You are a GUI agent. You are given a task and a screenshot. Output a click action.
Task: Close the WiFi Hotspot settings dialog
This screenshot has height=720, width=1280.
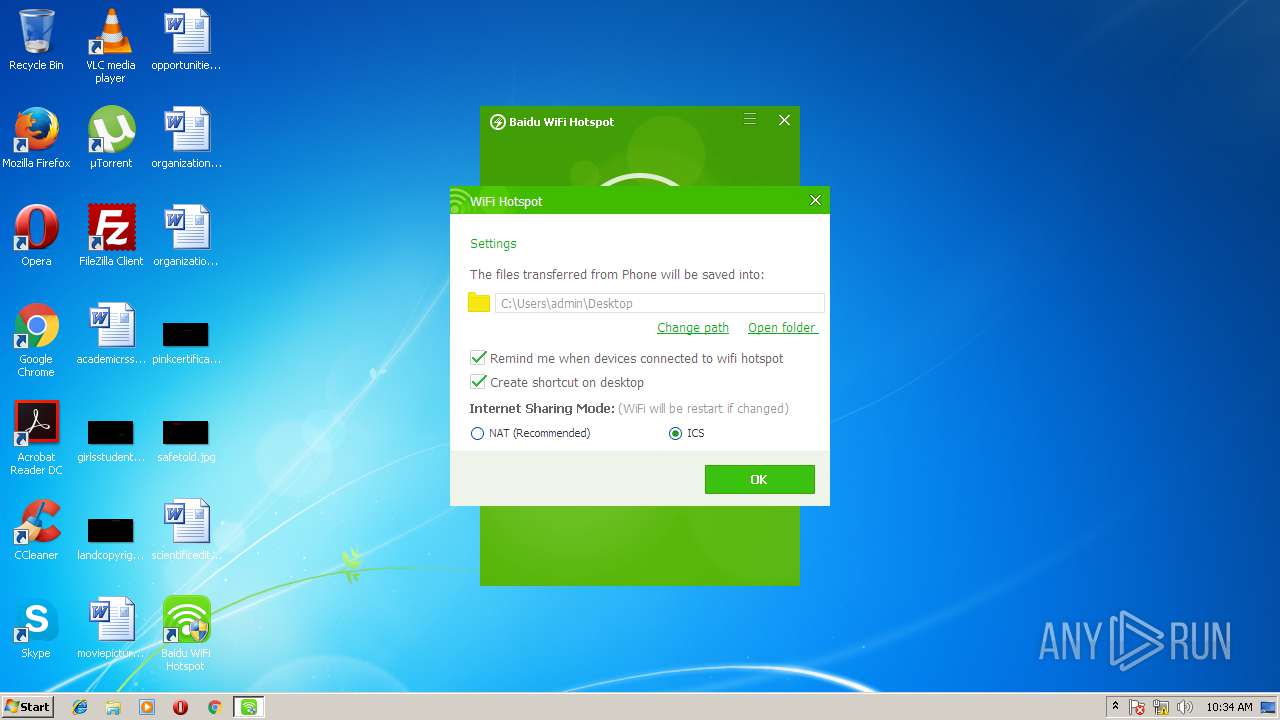pyautogui.click(x=815, y=200)
